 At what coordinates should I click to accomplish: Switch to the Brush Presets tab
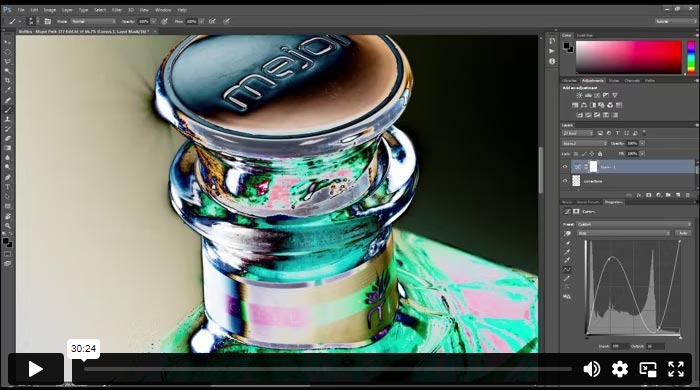pyautogui.click(x=588, y=202)
